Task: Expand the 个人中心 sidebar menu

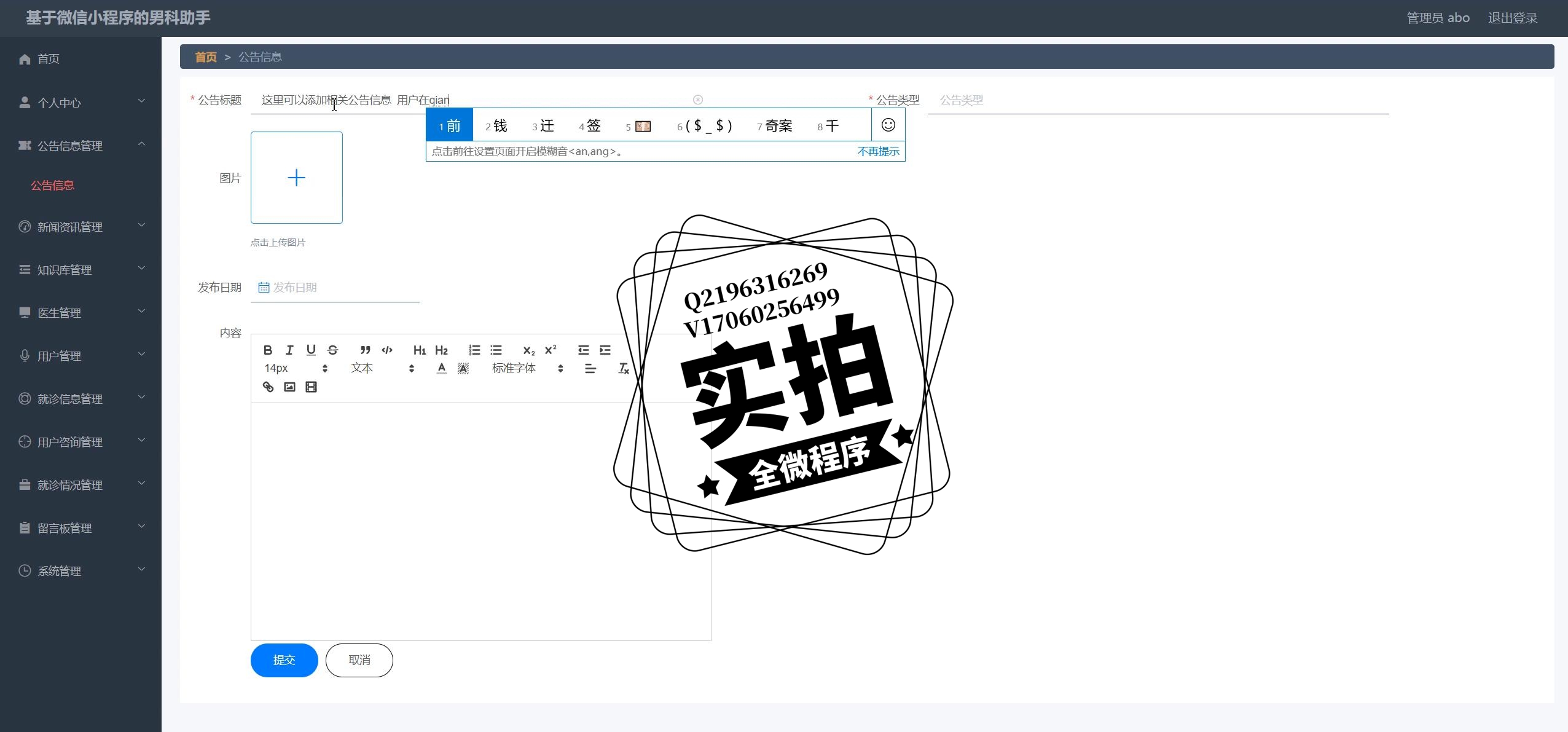Action: tap(80, 103)
